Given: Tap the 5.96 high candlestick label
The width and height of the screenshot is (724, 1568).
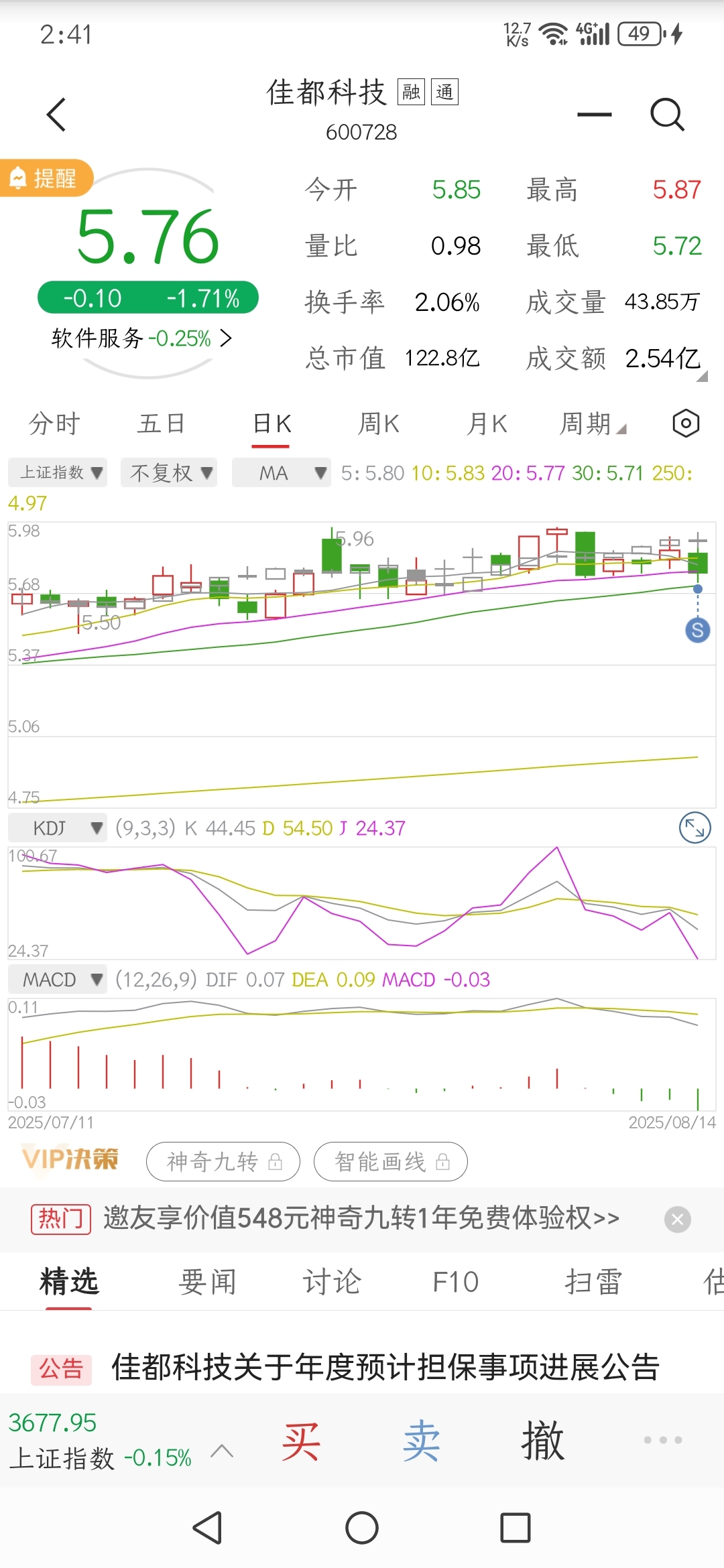Looking at the screenshot, I should pos(355,539).
